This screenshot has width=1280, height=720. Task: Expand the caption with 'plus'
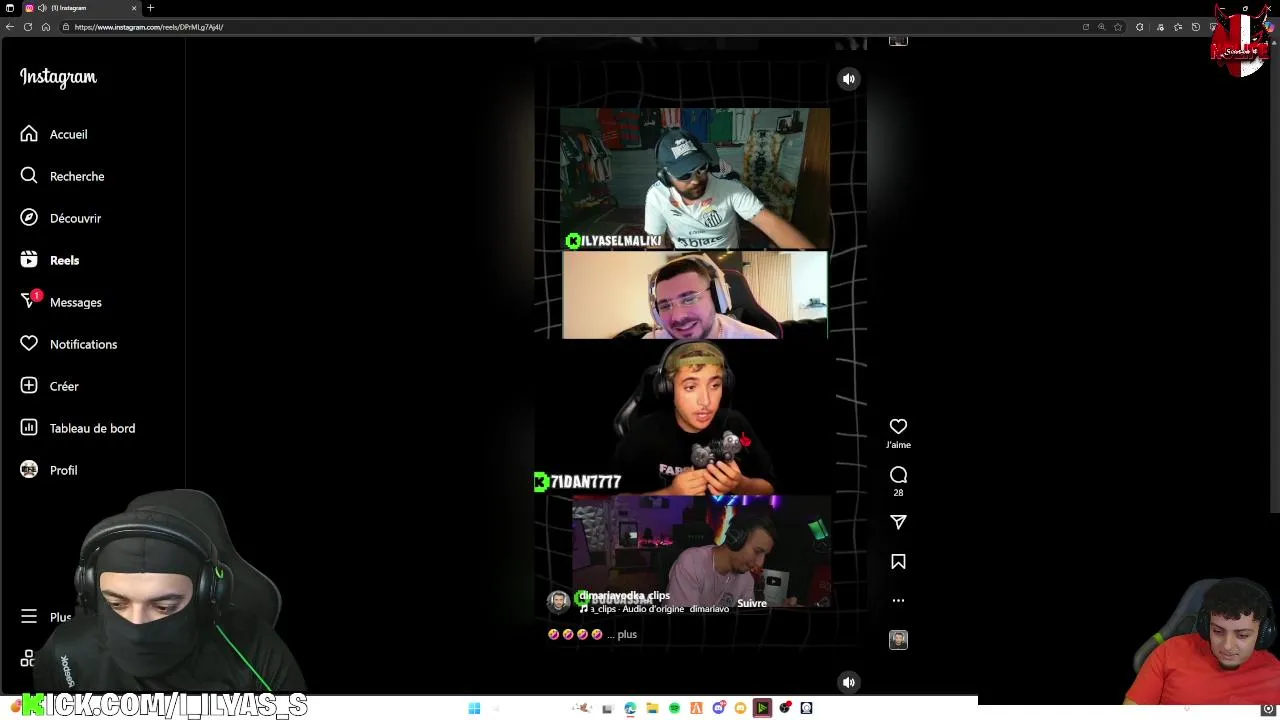[x=627, y=634]
